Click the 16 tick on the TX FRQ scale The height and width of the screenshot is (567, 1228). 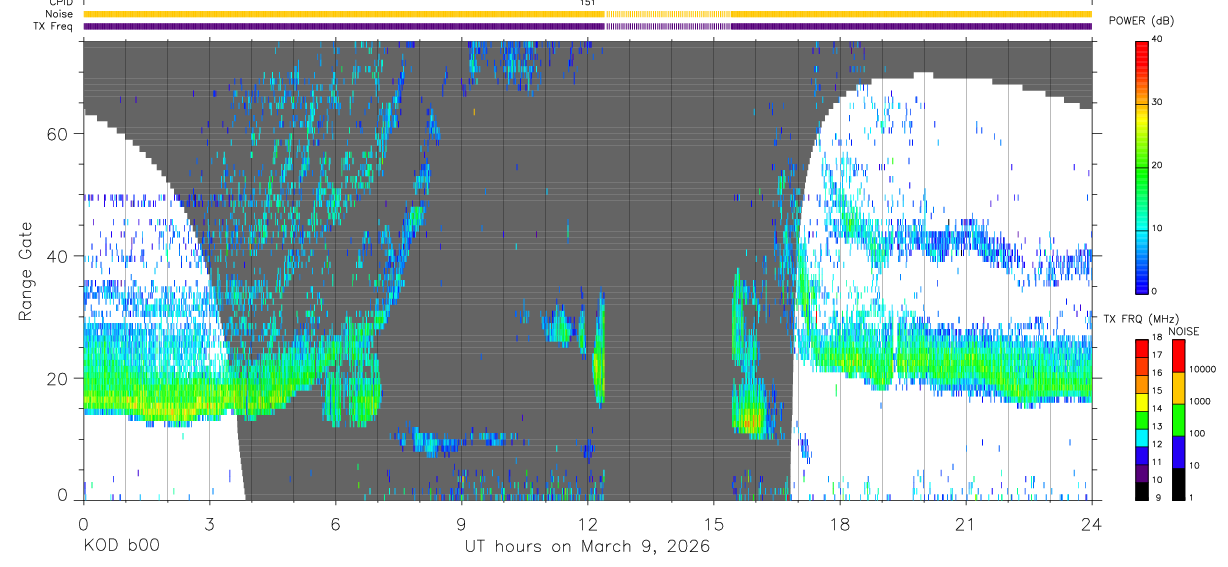(x=1158, y=372)
